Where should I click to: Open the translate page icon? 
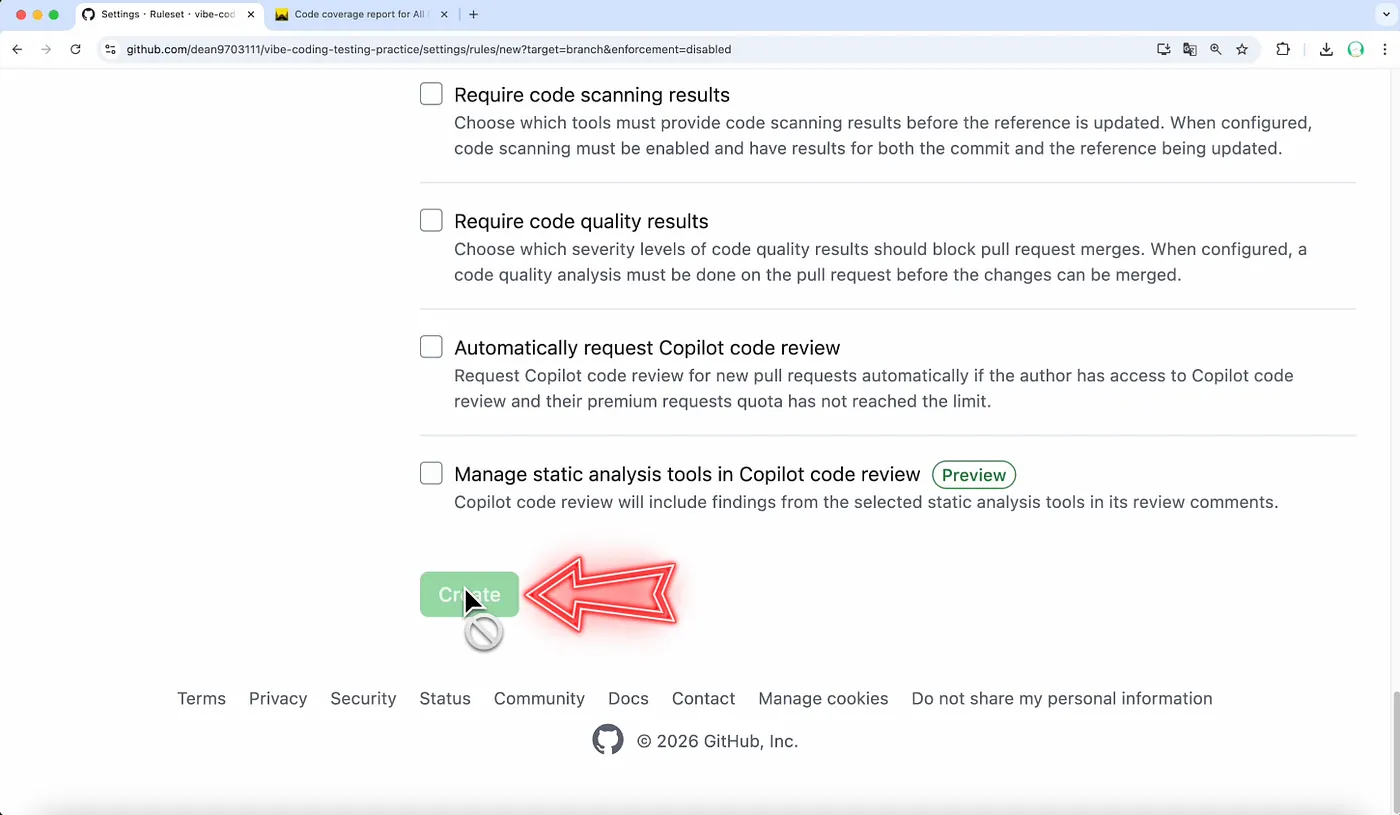(1190, 49)
